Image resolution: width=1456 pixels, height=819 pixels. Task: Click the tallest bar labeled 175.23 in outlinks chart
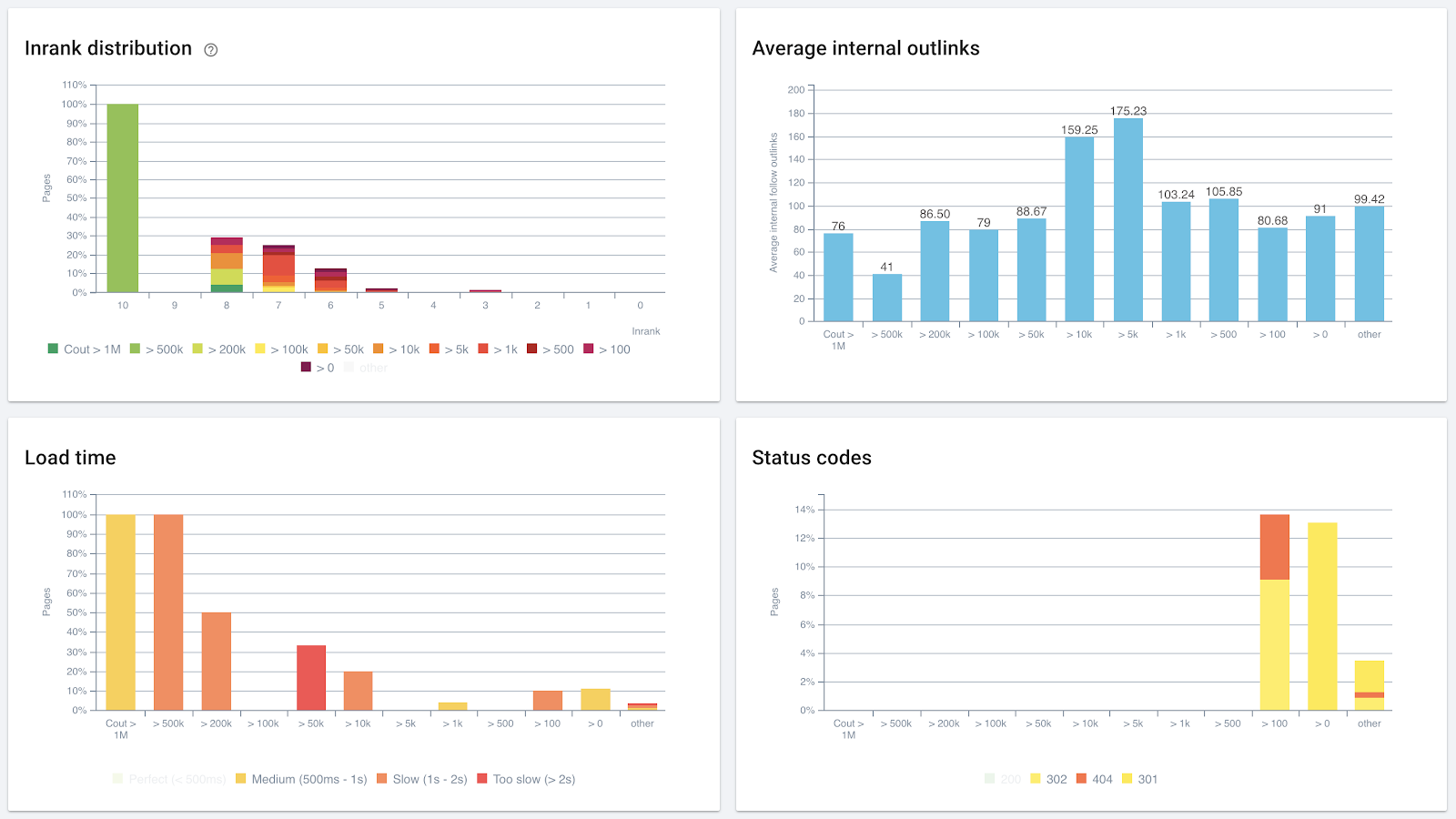coord(1128,219)
